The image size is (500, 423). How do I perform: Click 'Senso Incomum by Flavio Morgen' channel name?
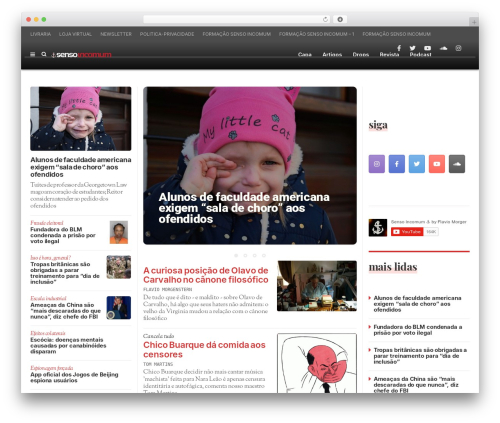click(x=429, y=222)
